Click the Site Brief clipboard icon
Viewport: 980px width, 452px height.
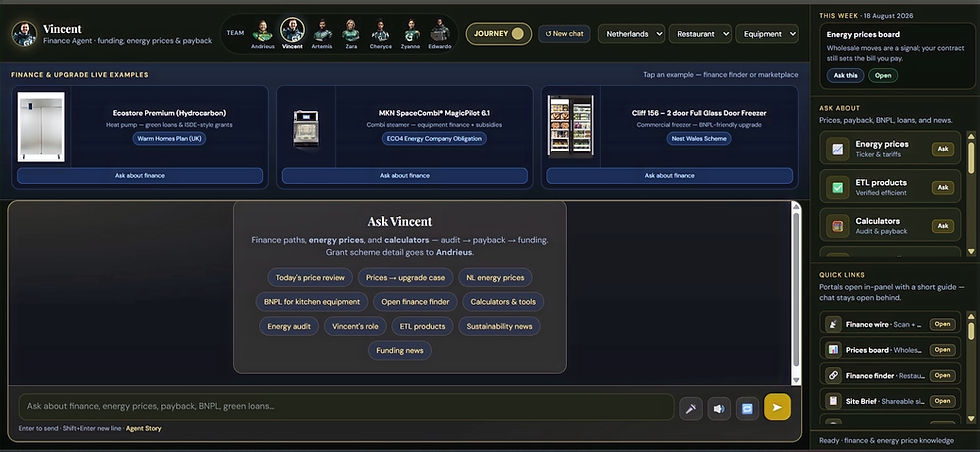click(832, 401)
